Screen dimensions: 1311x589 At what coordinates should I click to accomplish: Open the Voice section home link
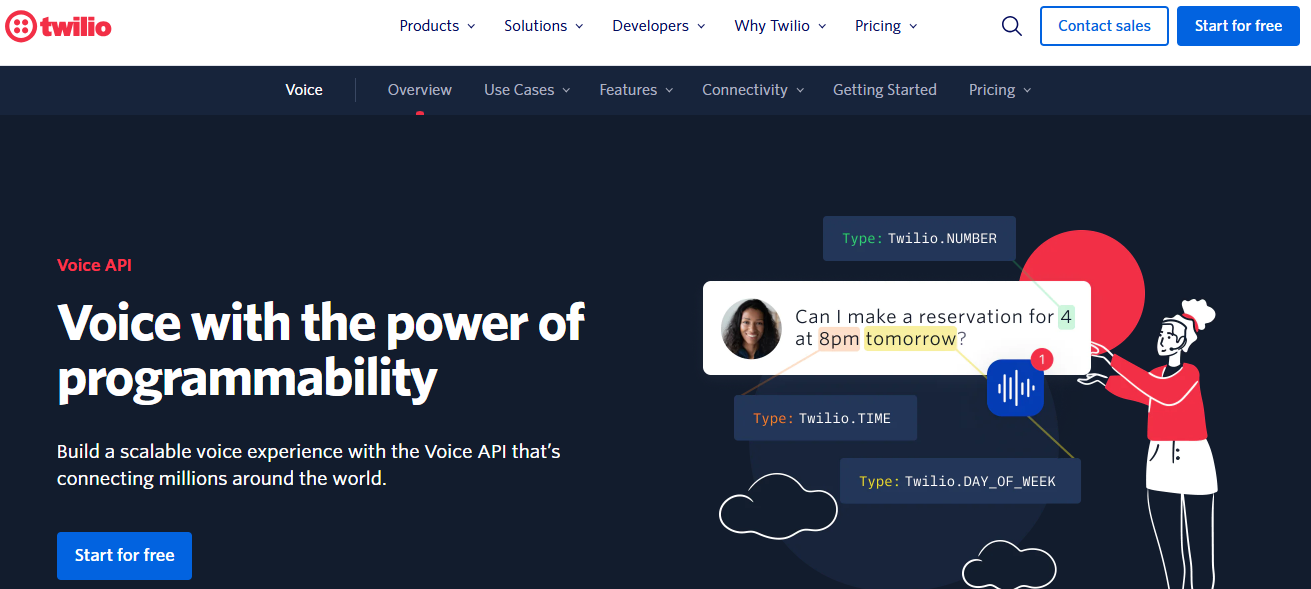pyautogui.click(x=304, y=90)
